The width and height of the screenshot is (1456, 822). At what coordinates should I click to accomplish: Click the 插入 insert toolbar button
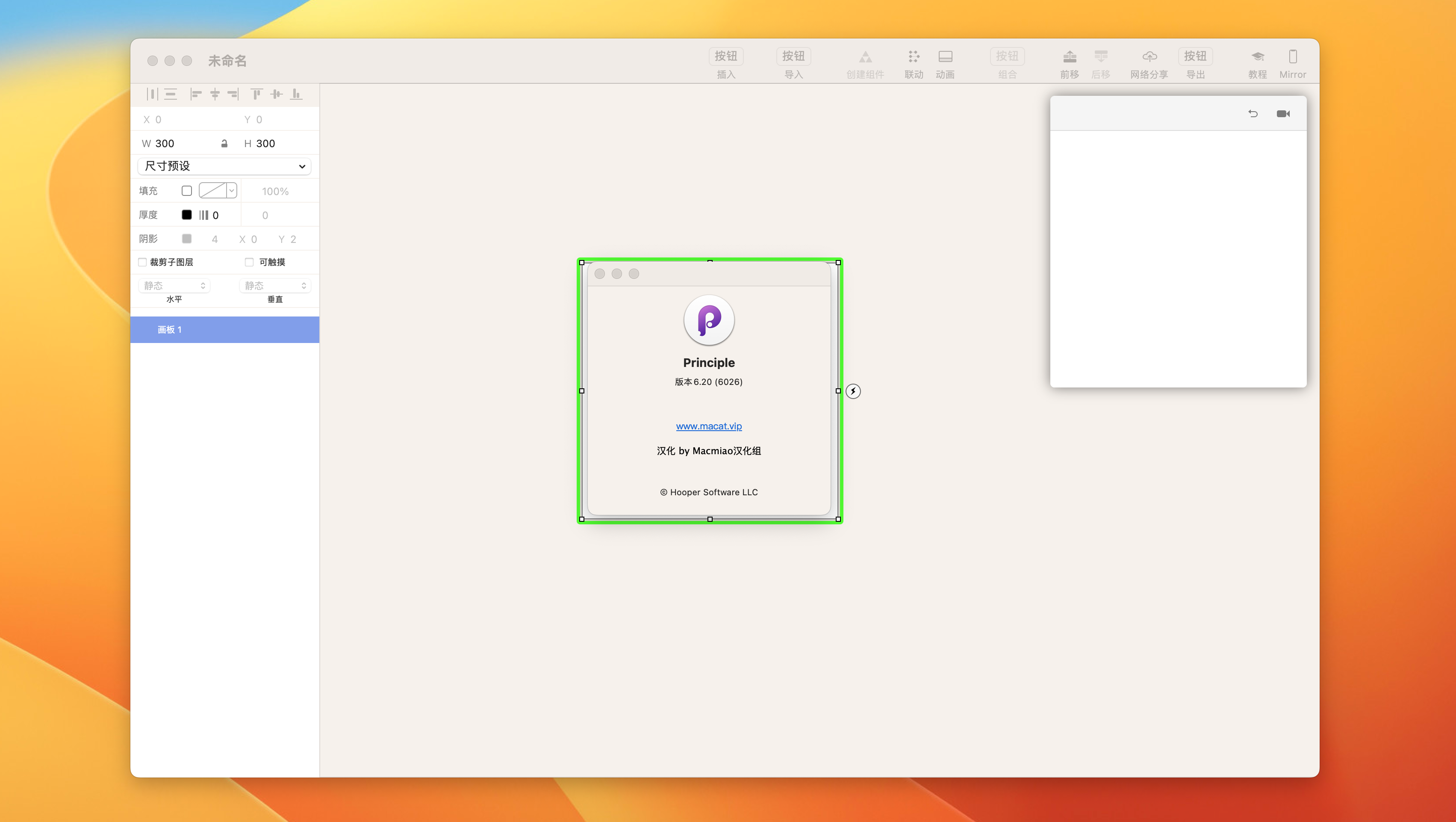(x=726, y=56)
